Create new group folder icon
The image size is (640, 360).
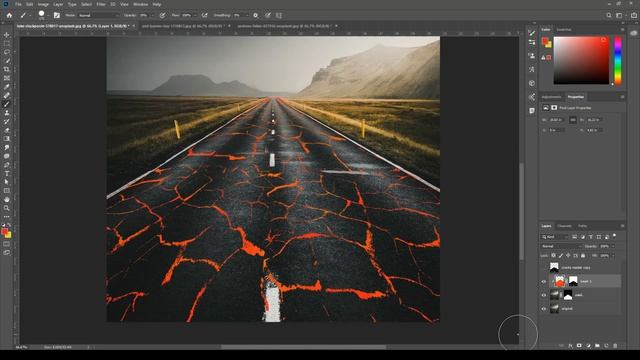[x=597, y=346]
